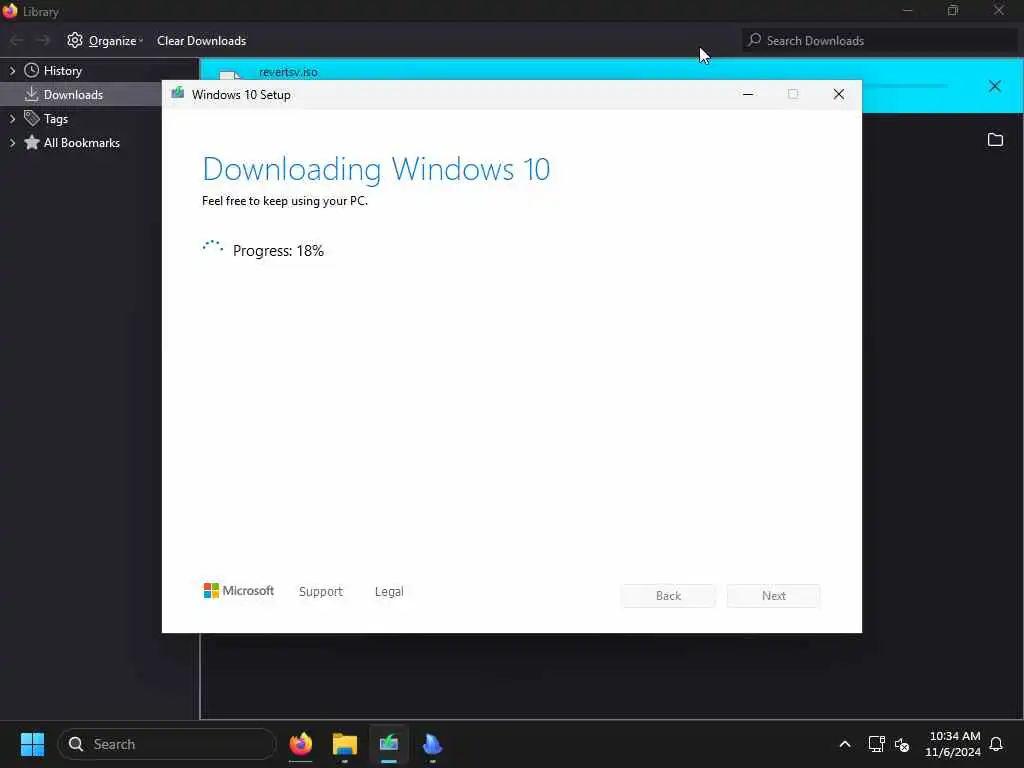Open the blue crystal app on taskbar
Screen dimensions: 1024x768
point(432,744)
